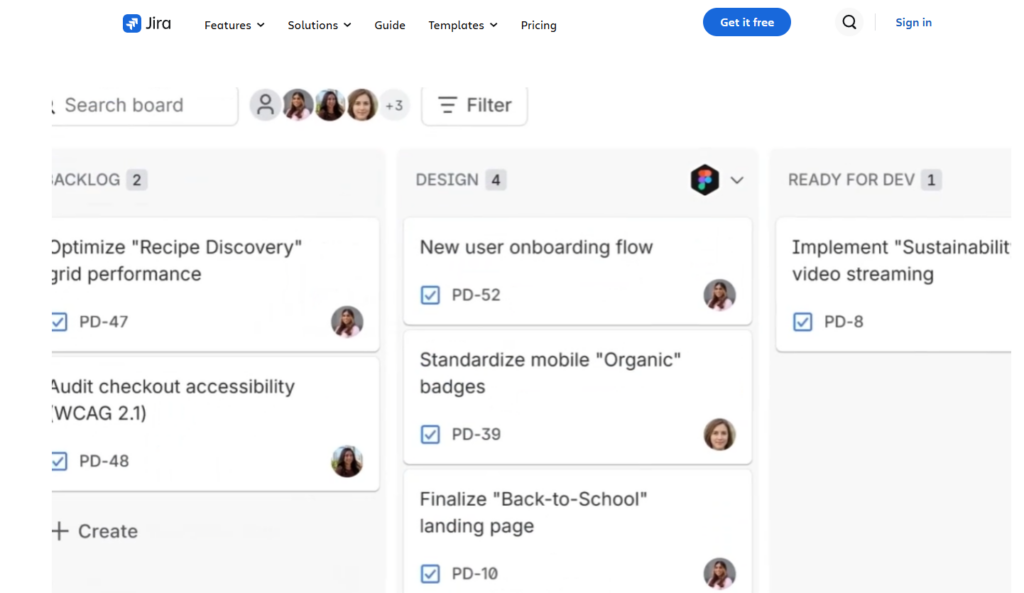
Task: Expand the Design column chevron
Action: 737,180
